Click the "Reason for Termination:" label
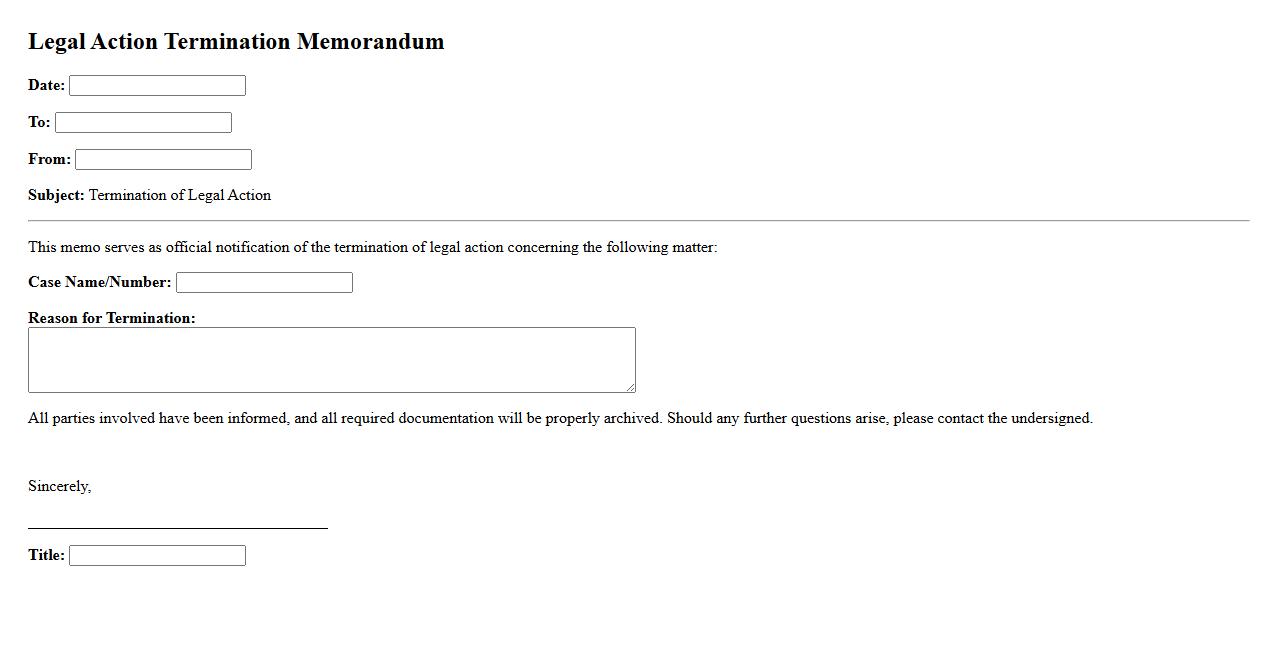Image resolution: width=1278 pixels, height=650 pixels. click(x=112, y=318)
